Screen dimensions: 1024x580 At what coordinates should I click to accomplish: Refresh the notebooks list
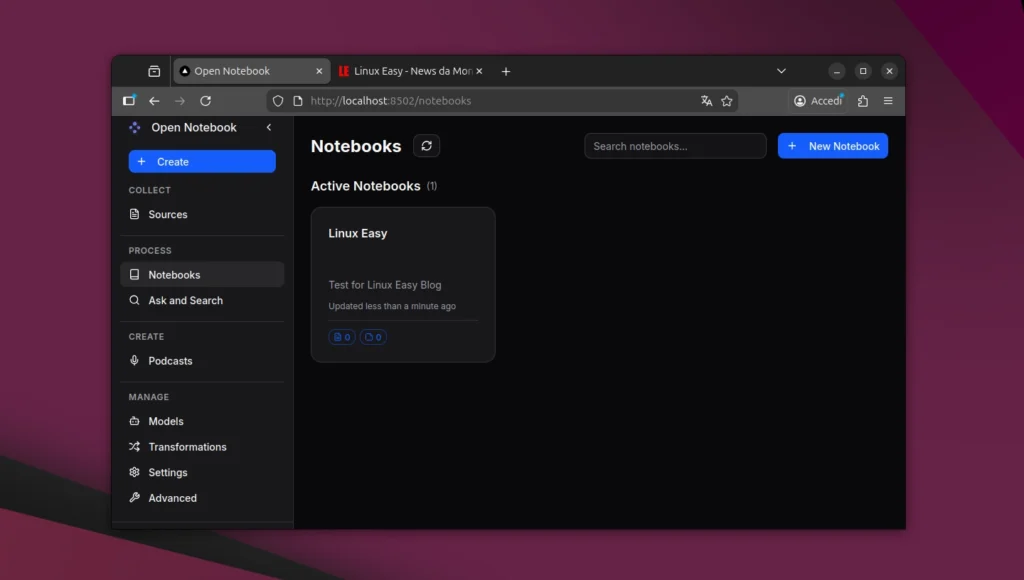pos(426,145)
